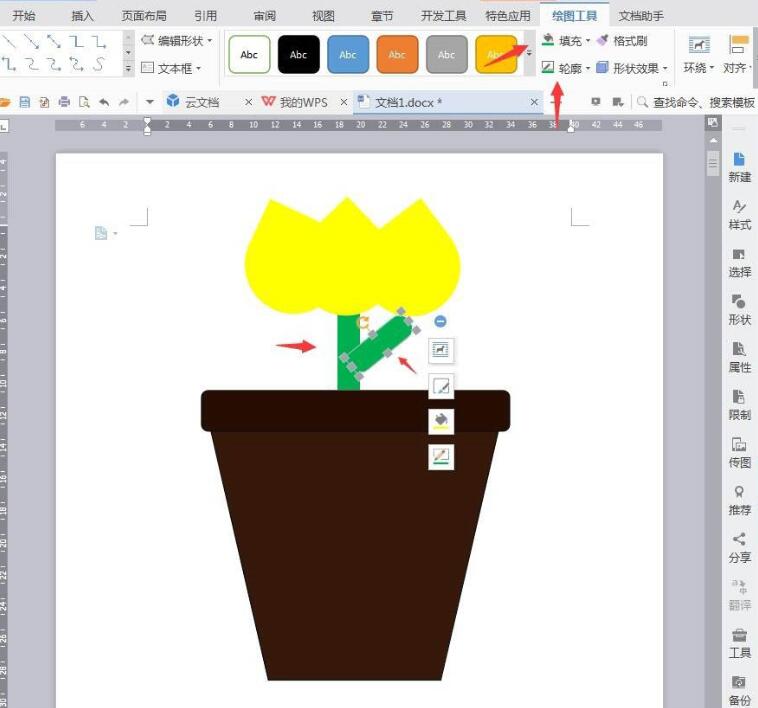Select the orange Abc shape style
Viewport: 758px width, 708px height.
click(397, 55)
